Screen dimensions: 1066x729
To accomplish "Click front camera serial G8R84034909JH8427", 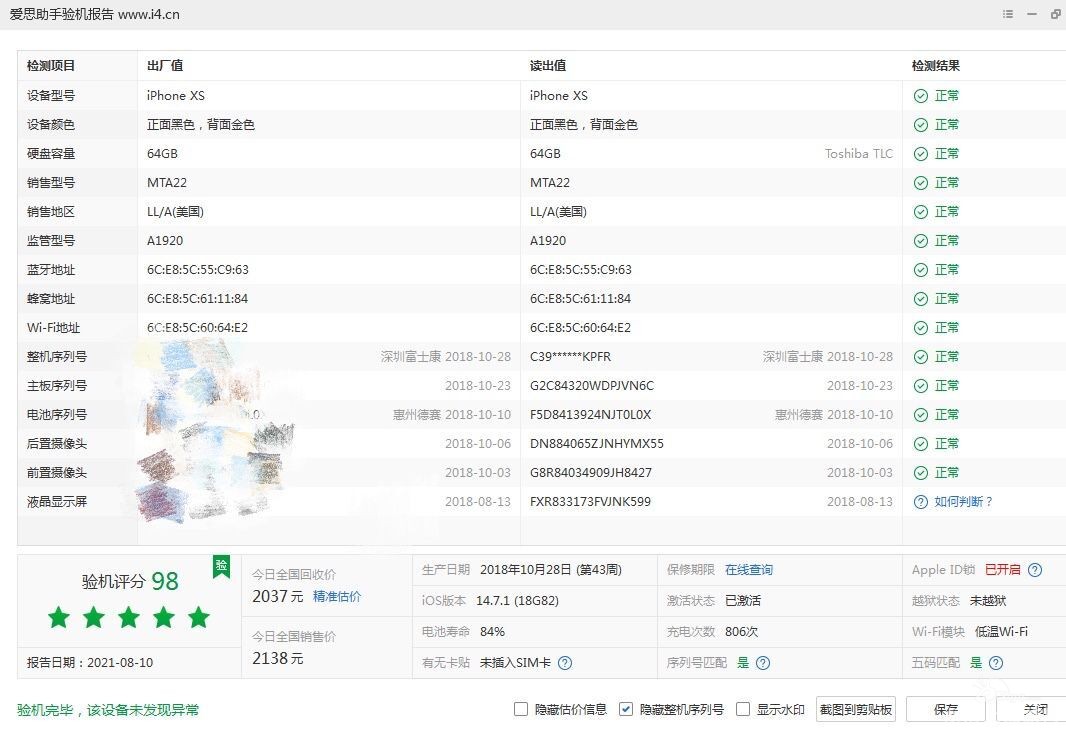I will point(591,473).
